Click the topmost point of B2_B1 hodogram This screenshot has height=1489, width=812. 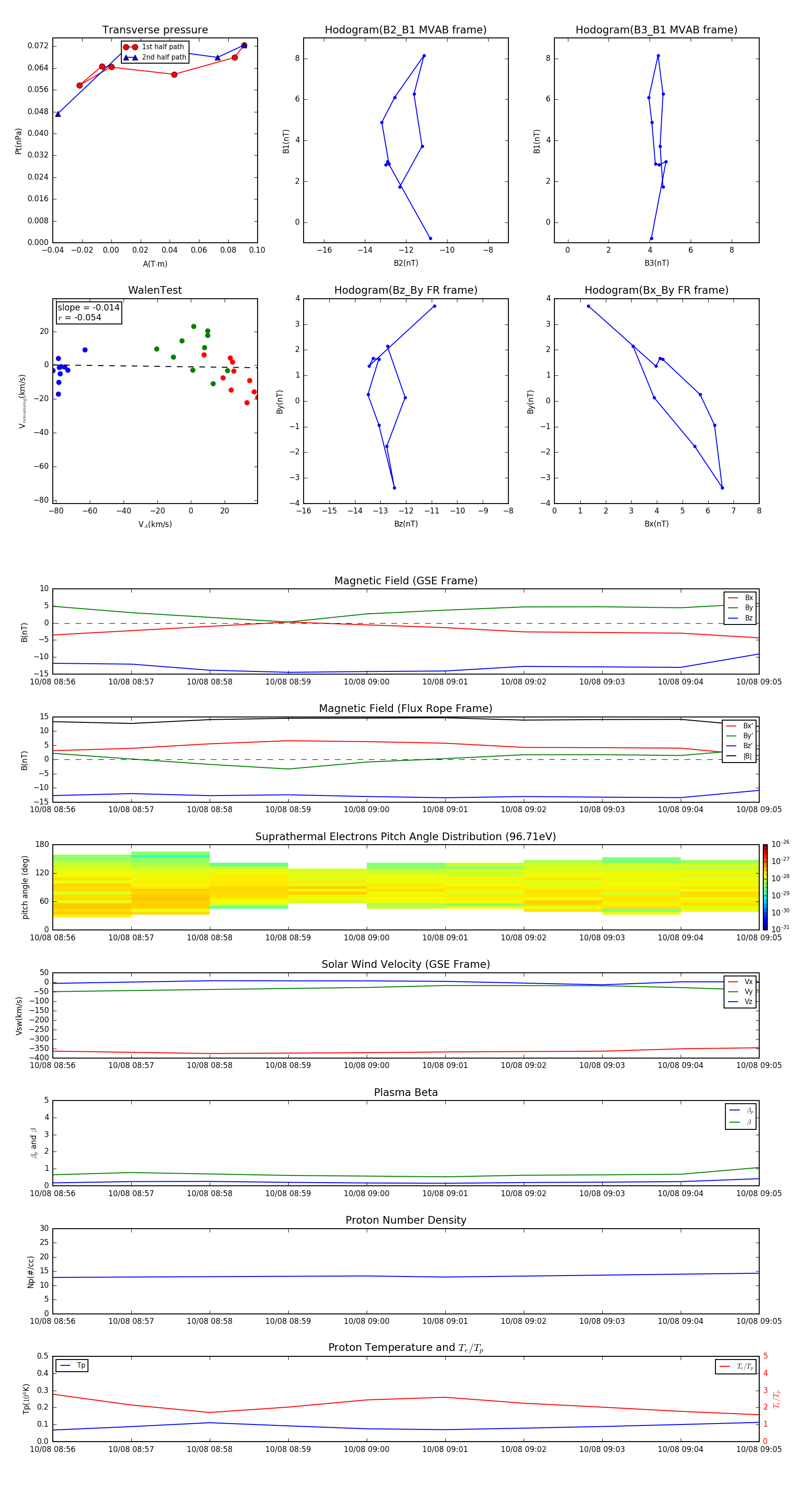click(424, 55)
